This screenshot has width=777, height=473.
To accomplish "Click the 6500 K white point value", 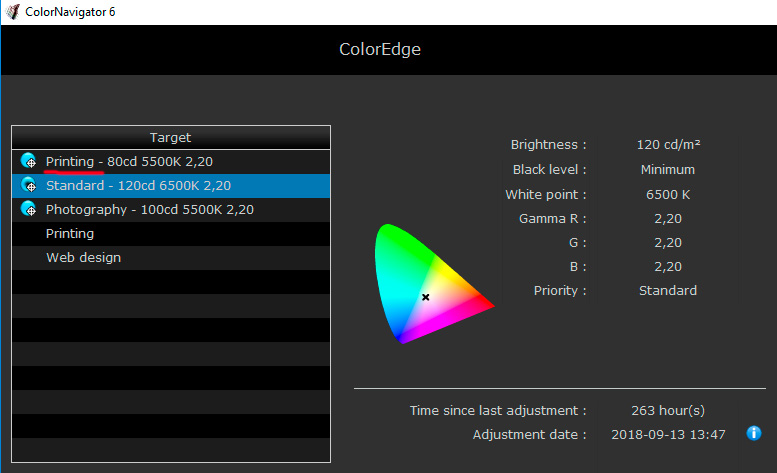I will tap(668, 194).
